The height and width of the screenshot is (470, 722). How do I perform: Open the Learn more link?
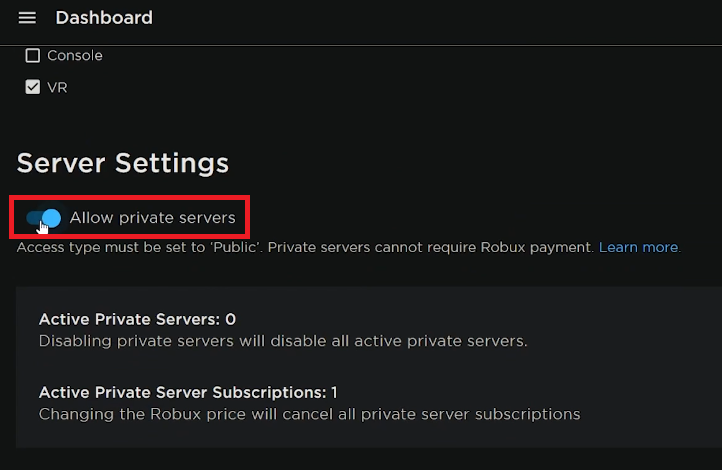click(x=638, y=247)
